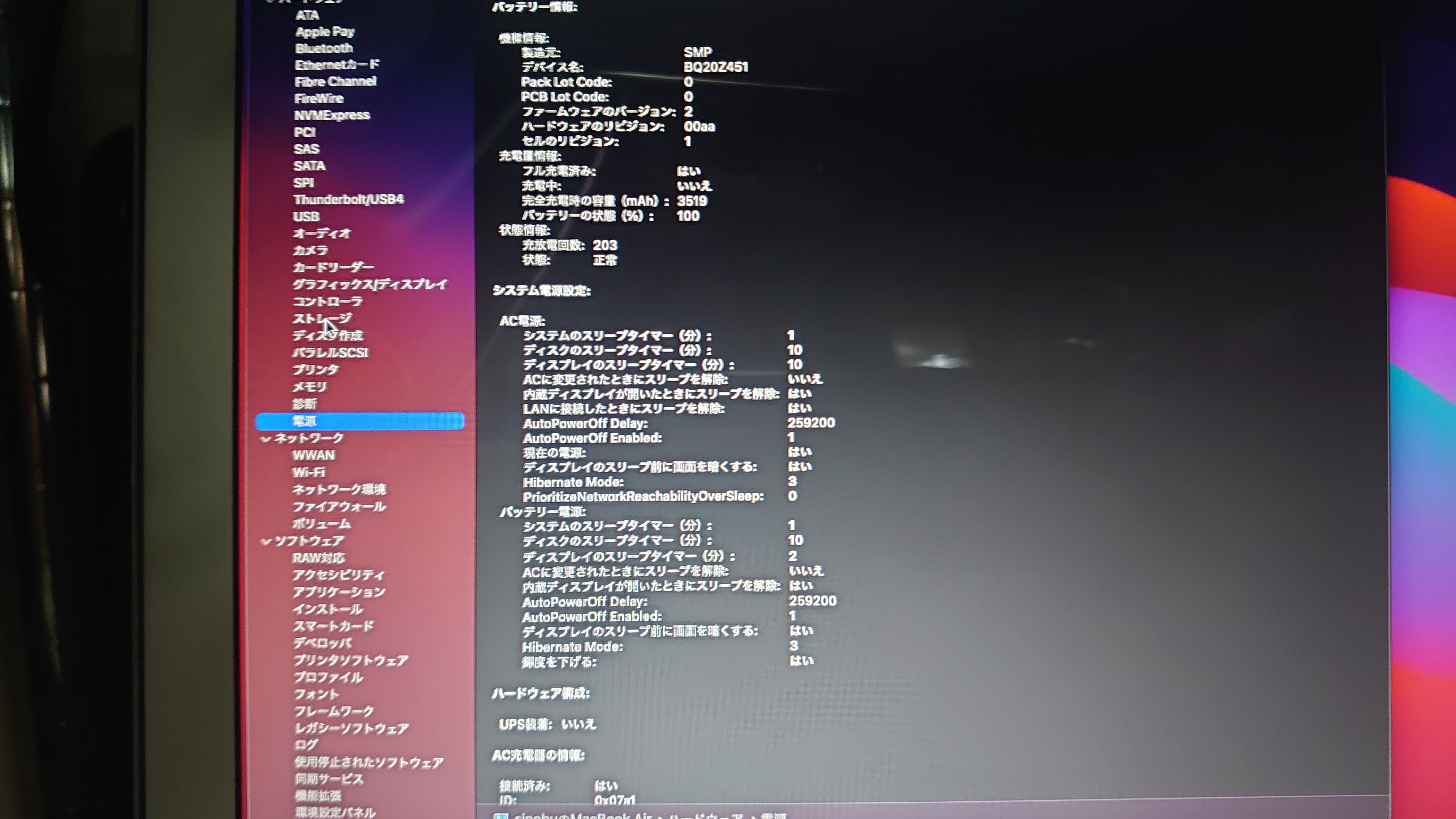Open グラフィックス/ディスプレイ entry
Image resolution: width=1456 pixels, height=819 pixels.
click(x=370, y=284)
